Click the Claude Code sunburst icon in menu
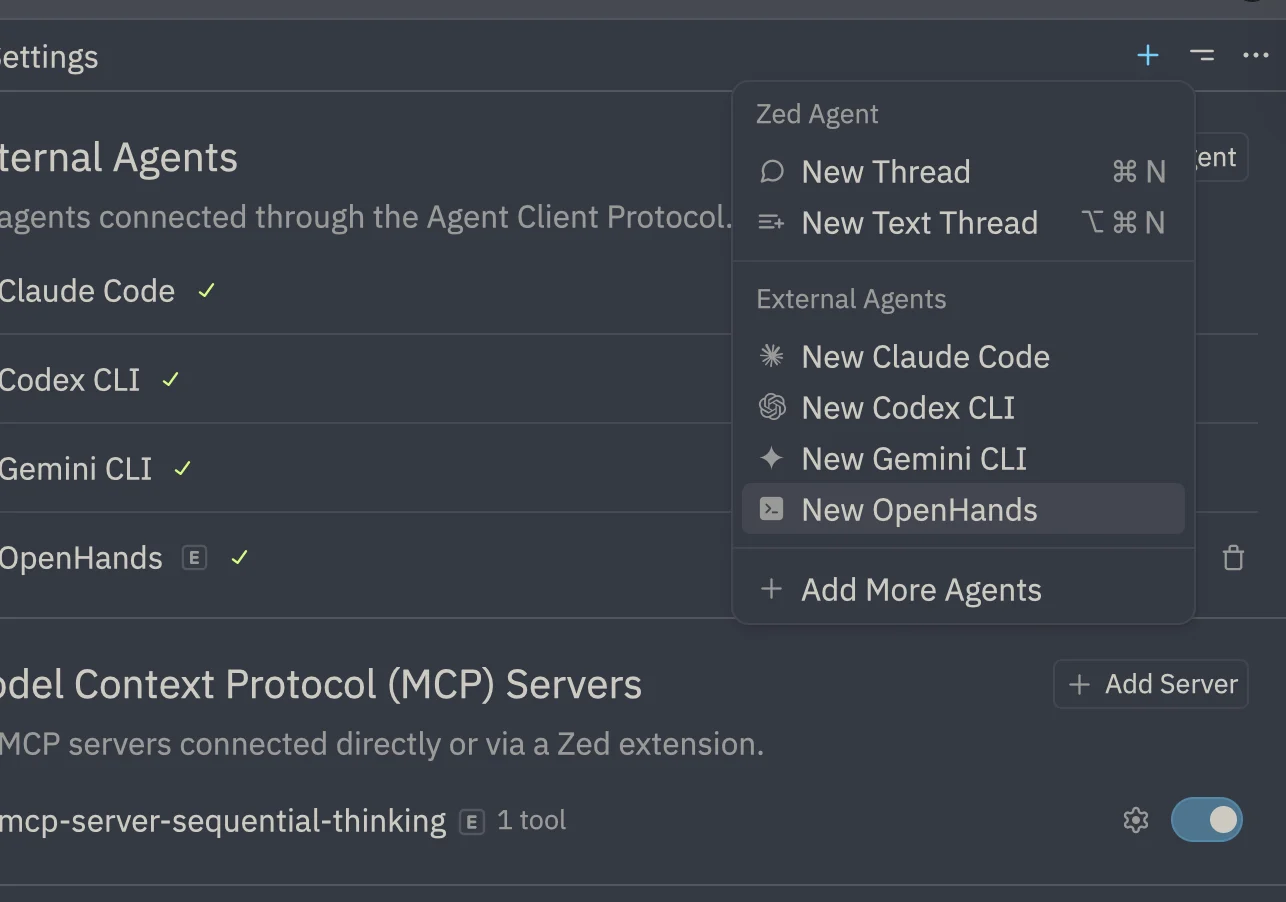1286x902 pixels. pos(771,356)
